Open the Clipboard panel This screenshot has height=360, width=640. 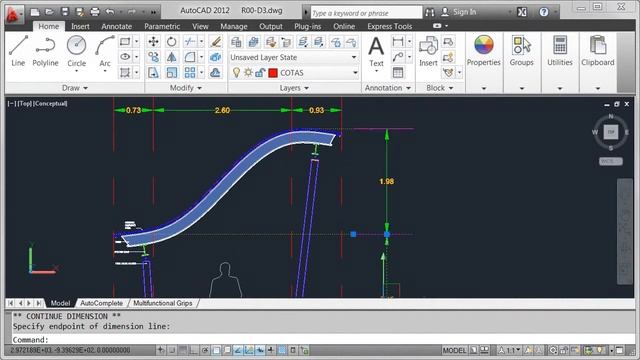coord(598,51)
